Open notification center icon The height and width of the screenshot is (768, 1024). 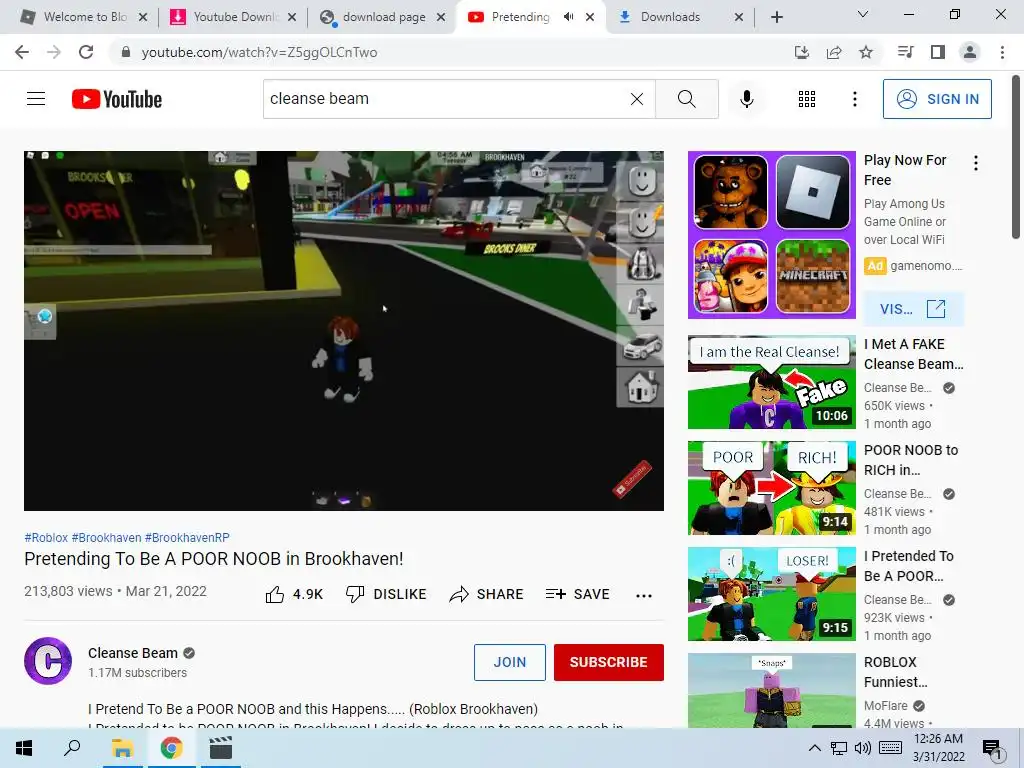click(x=992, y=749)
